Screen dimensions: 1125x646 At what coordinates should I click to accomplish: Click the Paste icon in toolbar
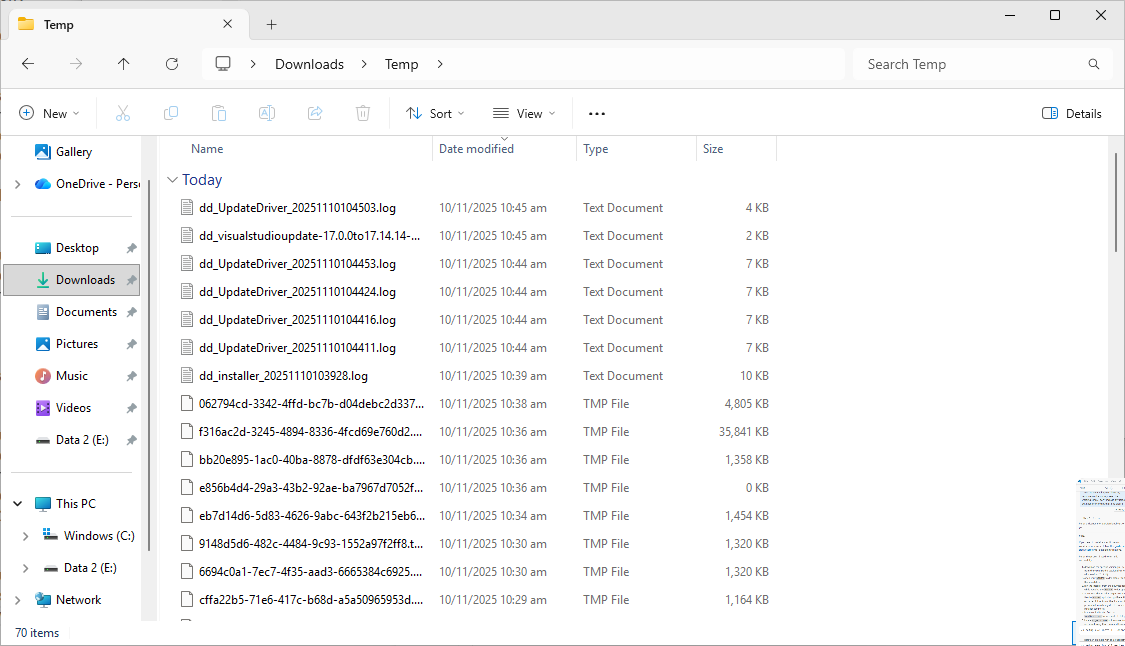coord(219,113)
